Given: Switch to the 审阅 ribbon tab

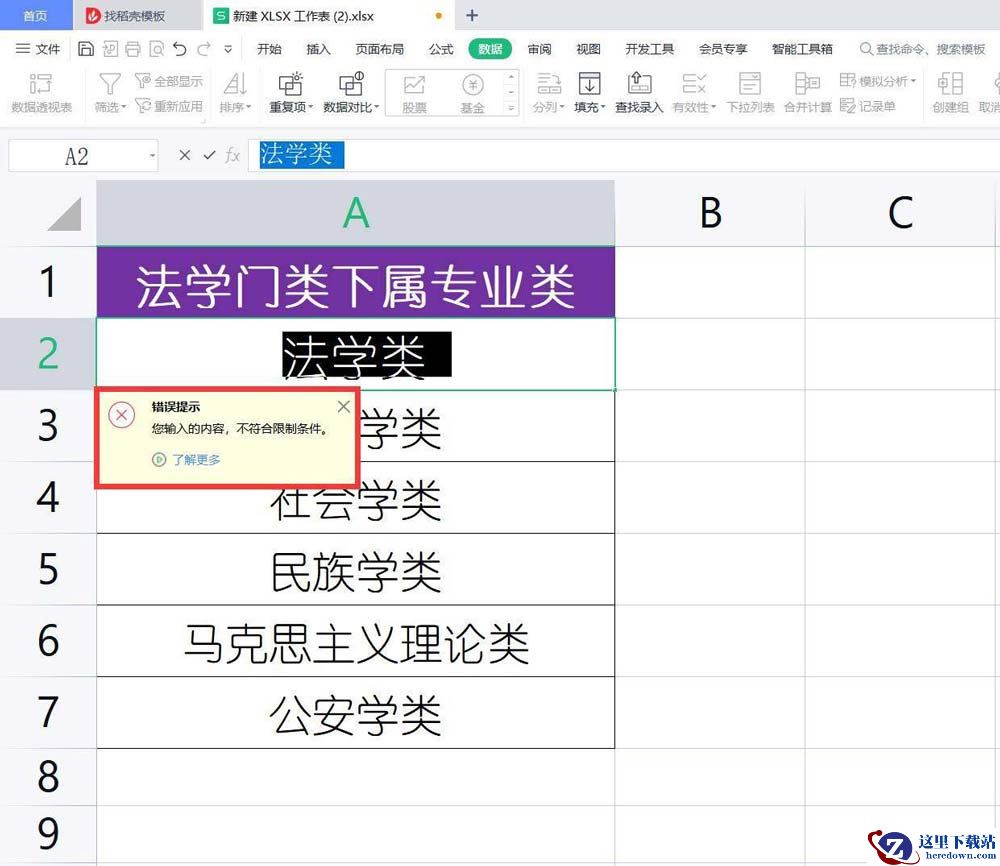Looking at the screenshot, I should point(540,49).
